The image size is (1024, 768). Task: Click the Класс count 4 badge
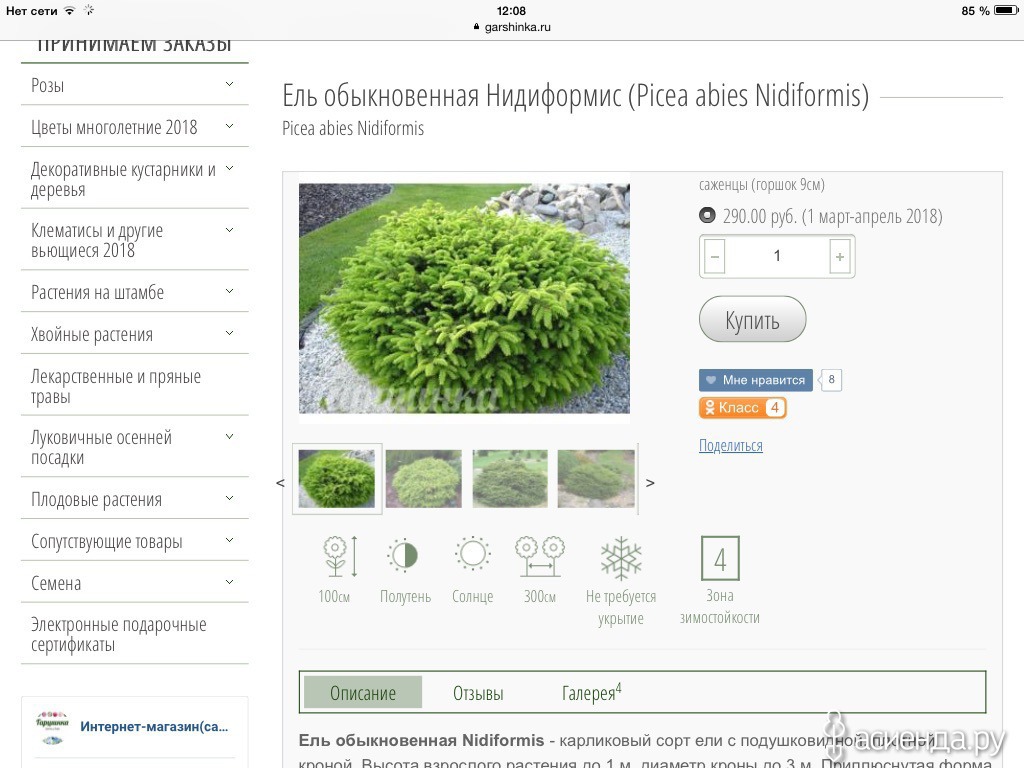(x=775, y=408)
